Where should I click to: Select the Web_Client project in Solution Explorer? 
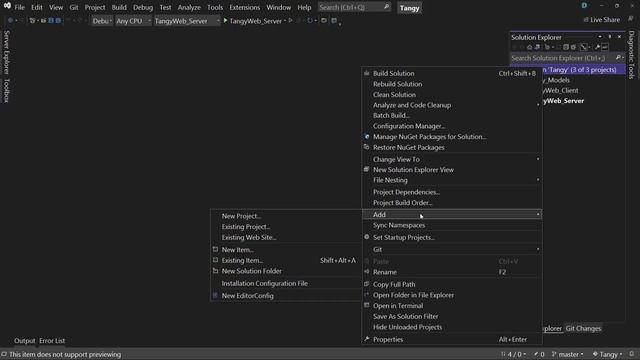[561, 90]
